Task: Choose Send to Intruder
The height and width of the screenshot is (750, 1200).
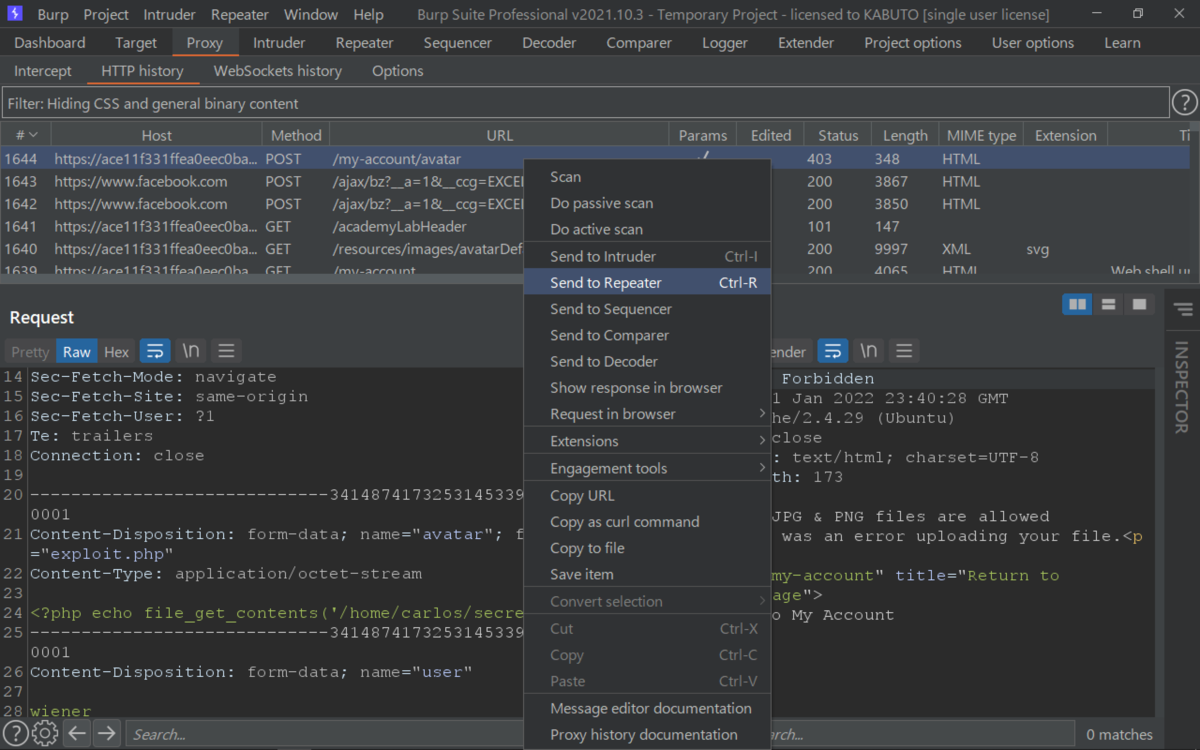Action: click(647, 256)
